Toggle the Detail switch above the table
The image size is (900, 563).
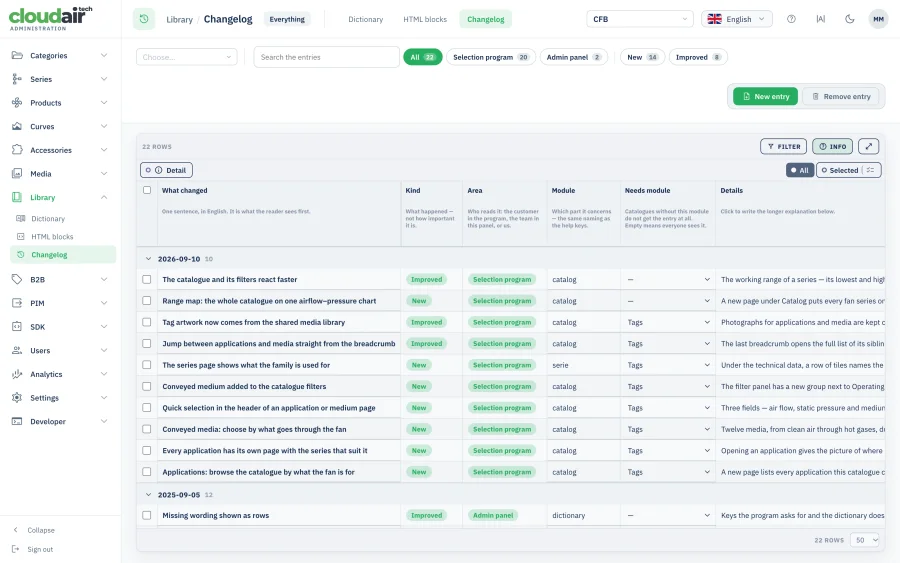(x=166, y=170)
